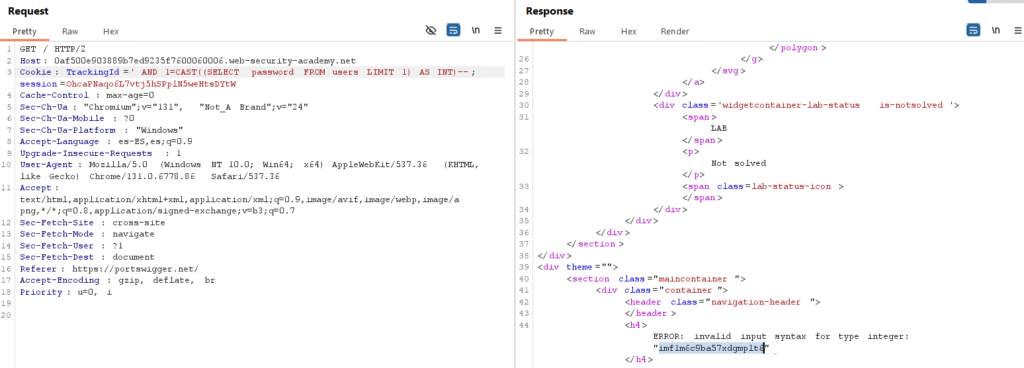Click the 'Cache-Control : max-age=0' header
Viewport: 1024px width, 368px height.
(87, 95)
